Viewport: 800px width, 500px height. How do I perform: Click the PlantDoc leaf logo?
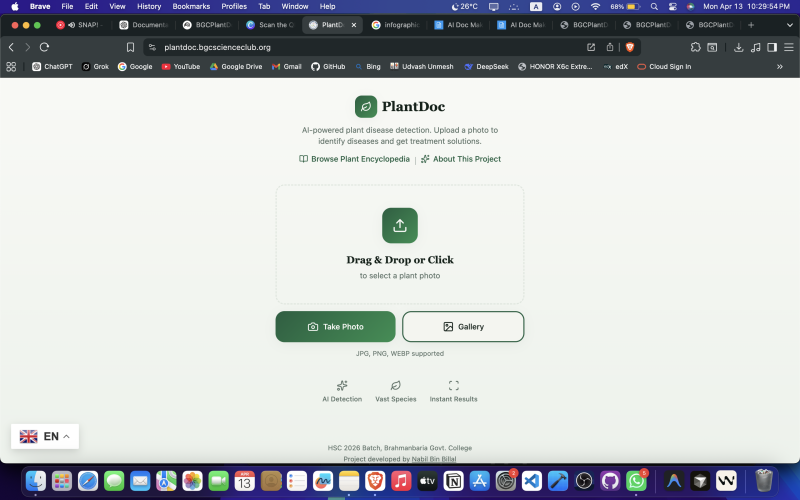pyautogui.click(x=366, y=107)
